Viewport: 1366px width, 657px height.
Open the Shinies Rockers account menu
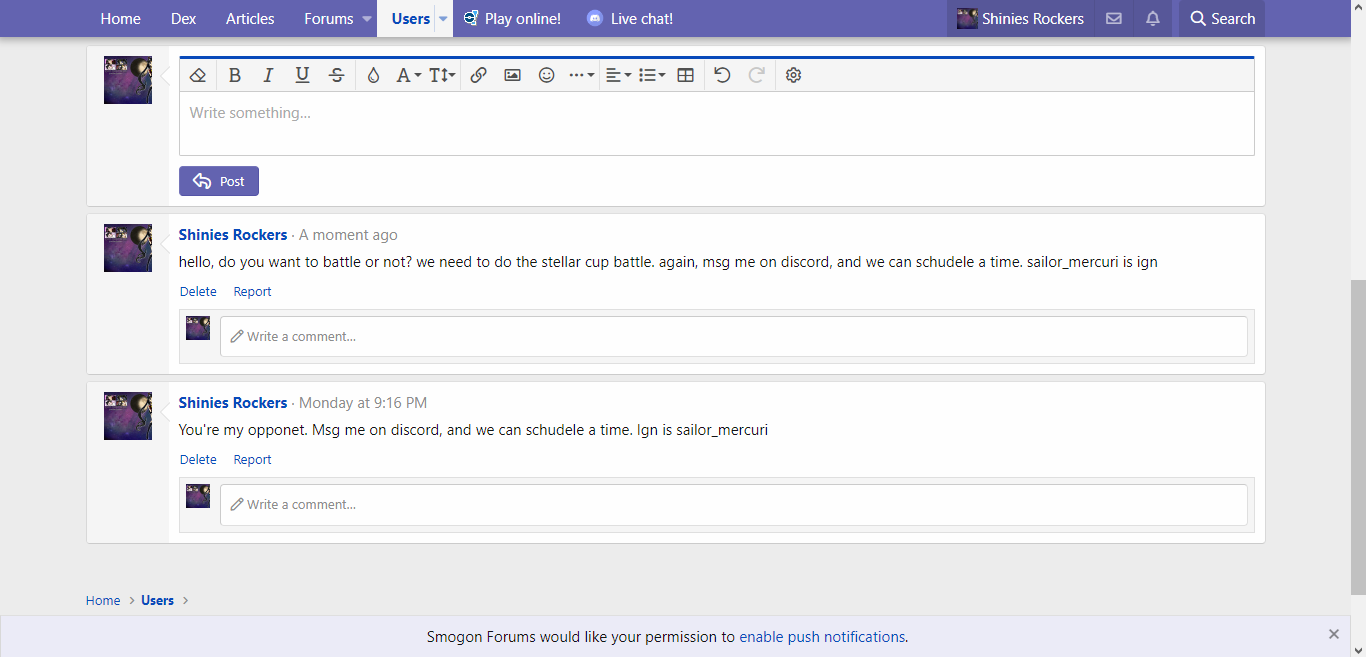pyautogui.click(x=1020, y=18)
